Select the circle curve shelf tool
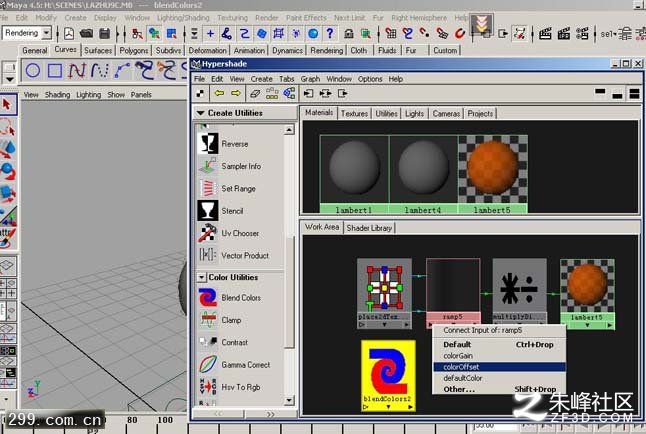The width and height of the screenshot is (646, 434). tap(33, 70)
